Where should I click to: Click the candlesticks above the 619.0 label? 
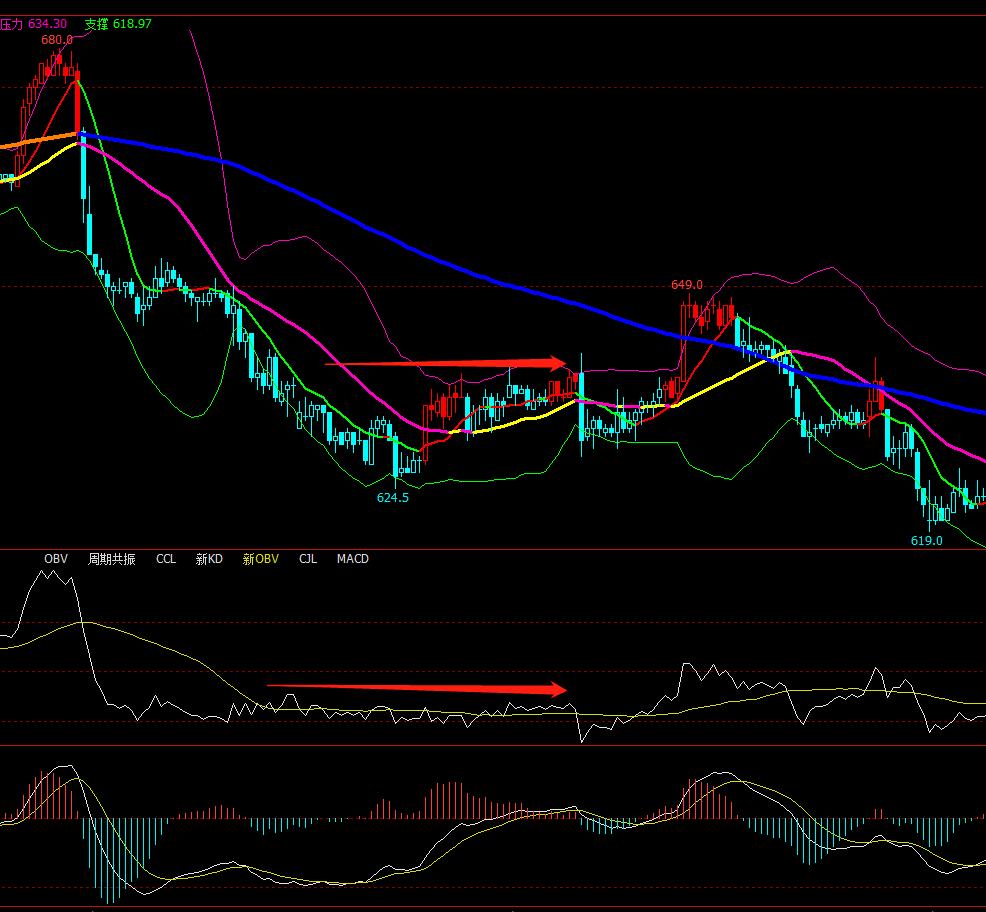tap(935, 512)
